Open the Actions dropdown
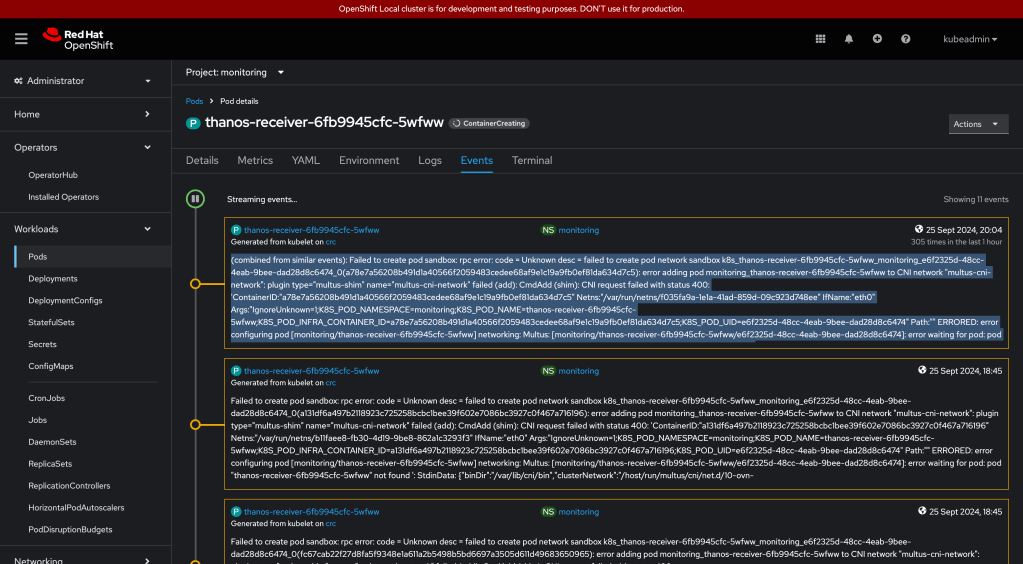Viewport: 1023px width, 564px height. pos(978,124)
